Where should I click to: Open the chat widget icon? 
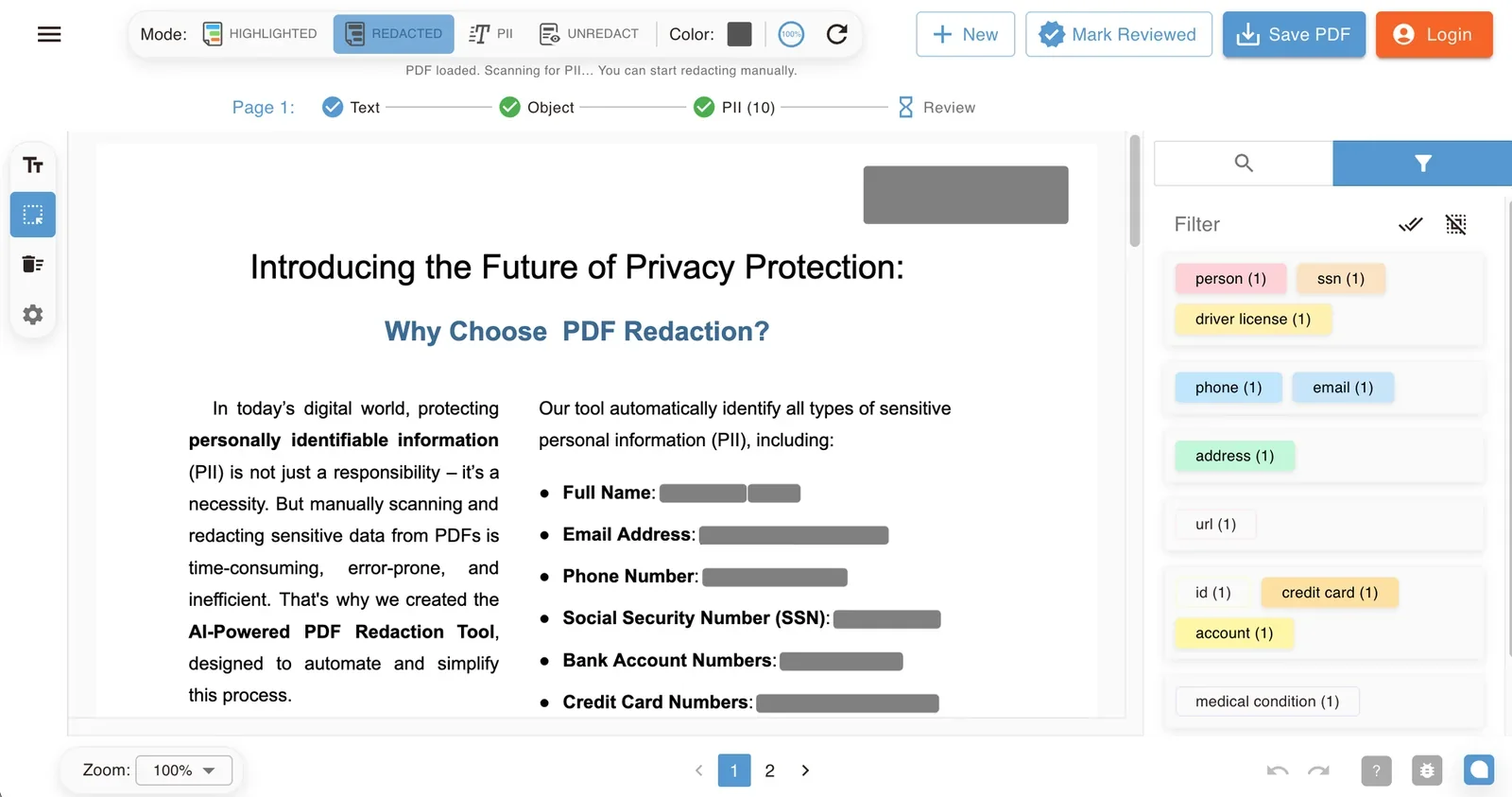coord(1479,770)
